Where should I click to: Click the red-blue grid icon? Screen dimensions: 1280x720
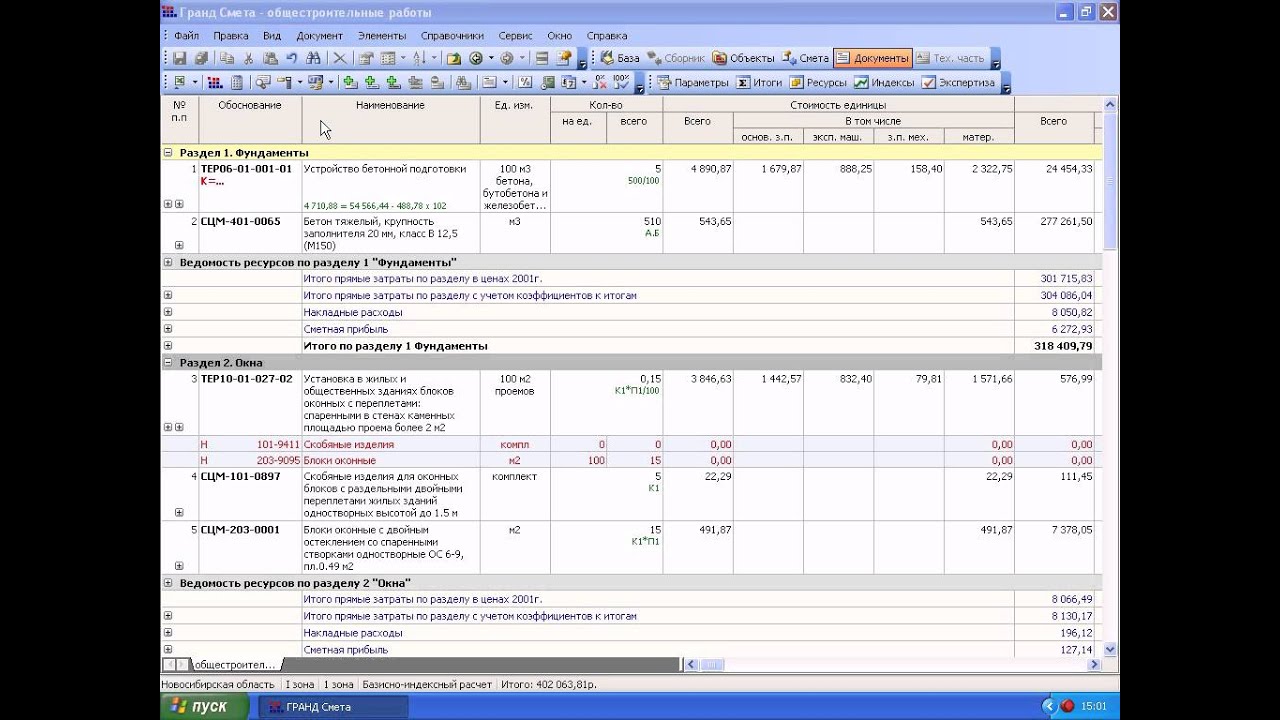click(214, 83)
